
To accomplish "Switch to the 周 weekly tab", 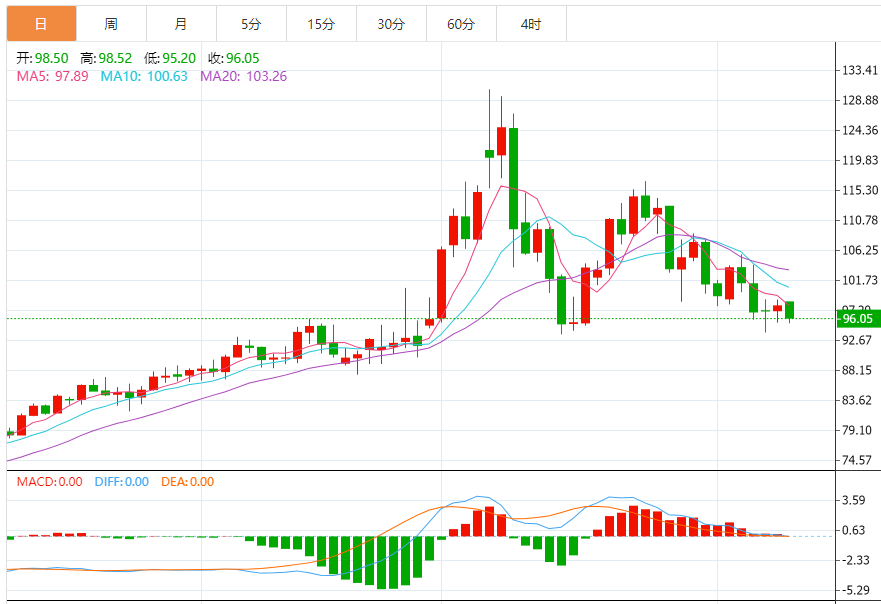I will click(111, 23).
